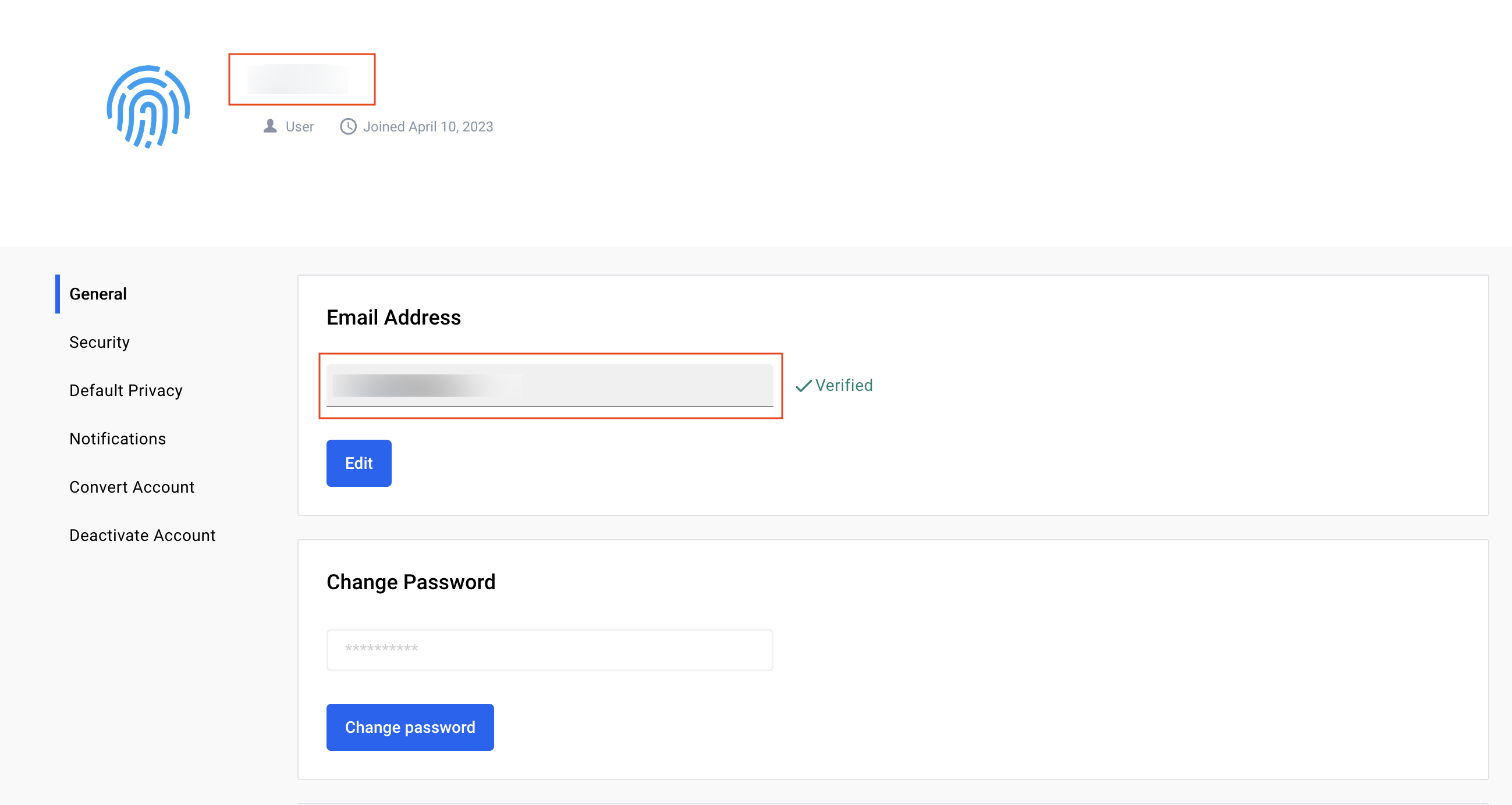Click the Change password button
This screenshot has width=1512, height=805.
(410, 727)
